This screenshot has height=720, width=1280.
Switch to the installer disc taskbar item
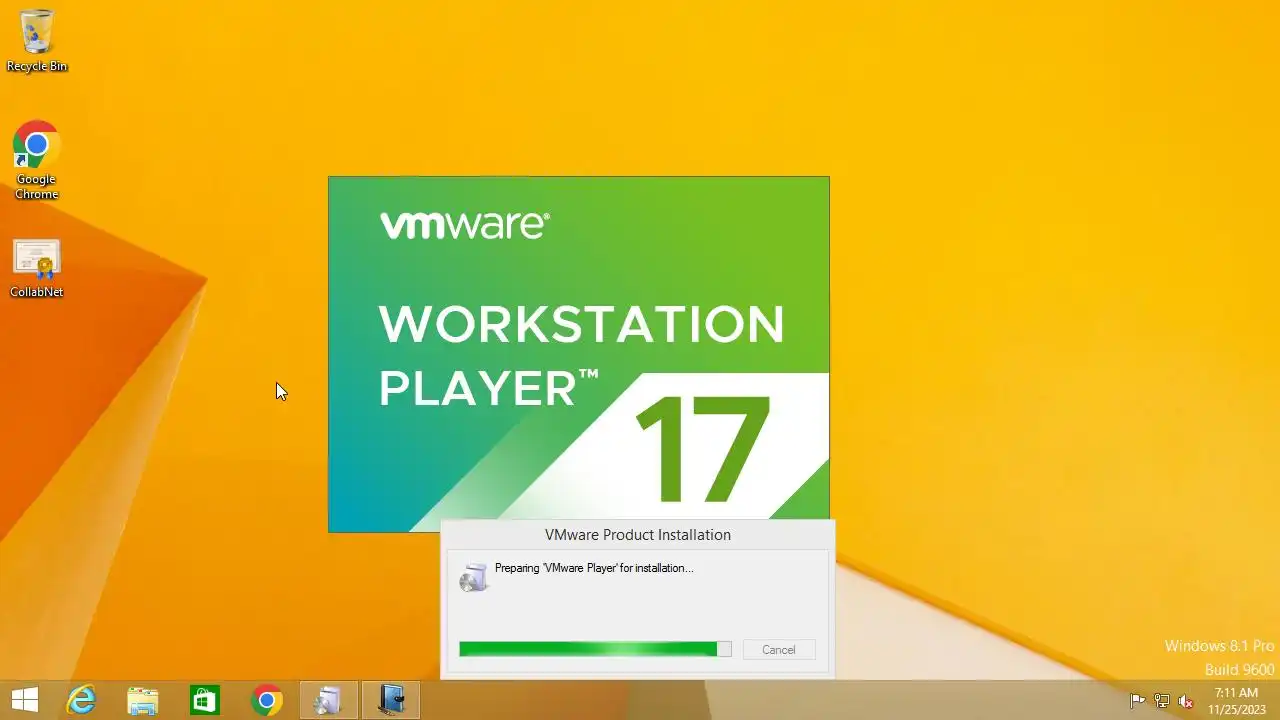pos(329,701)
